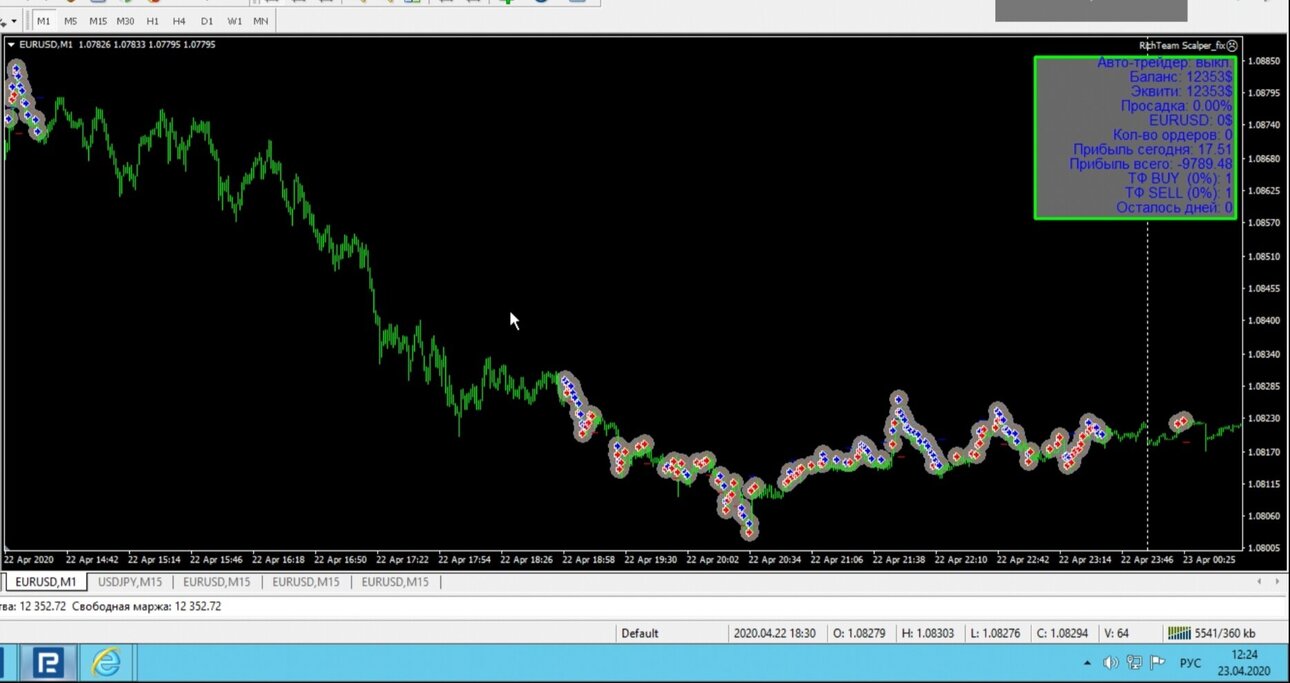
Task: Click price scale label 1.08005
Action: tap(1265, 548)
